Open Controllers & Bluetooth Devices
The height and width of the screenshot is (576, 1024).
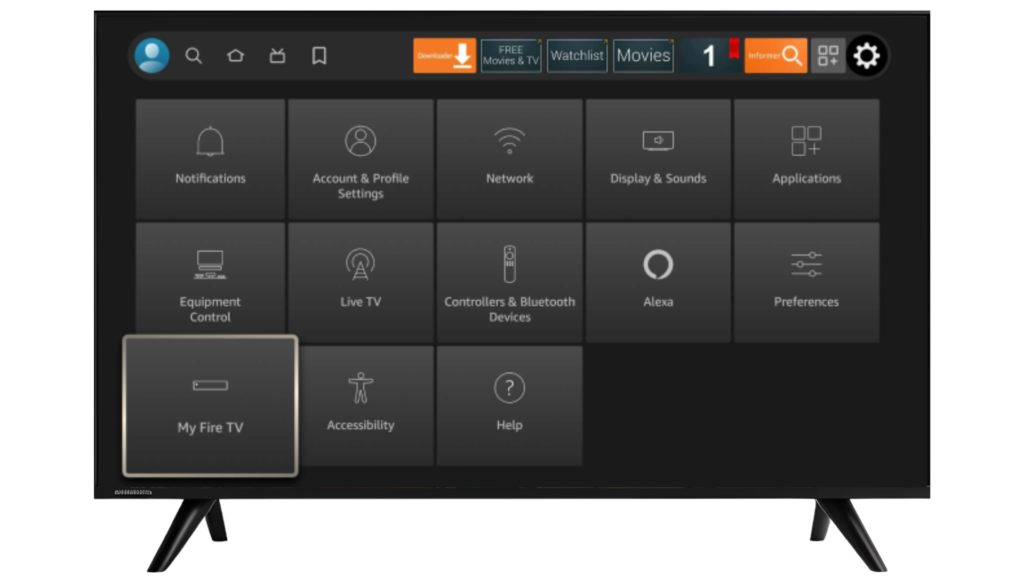pyautogui.click(x=510, y=280)
